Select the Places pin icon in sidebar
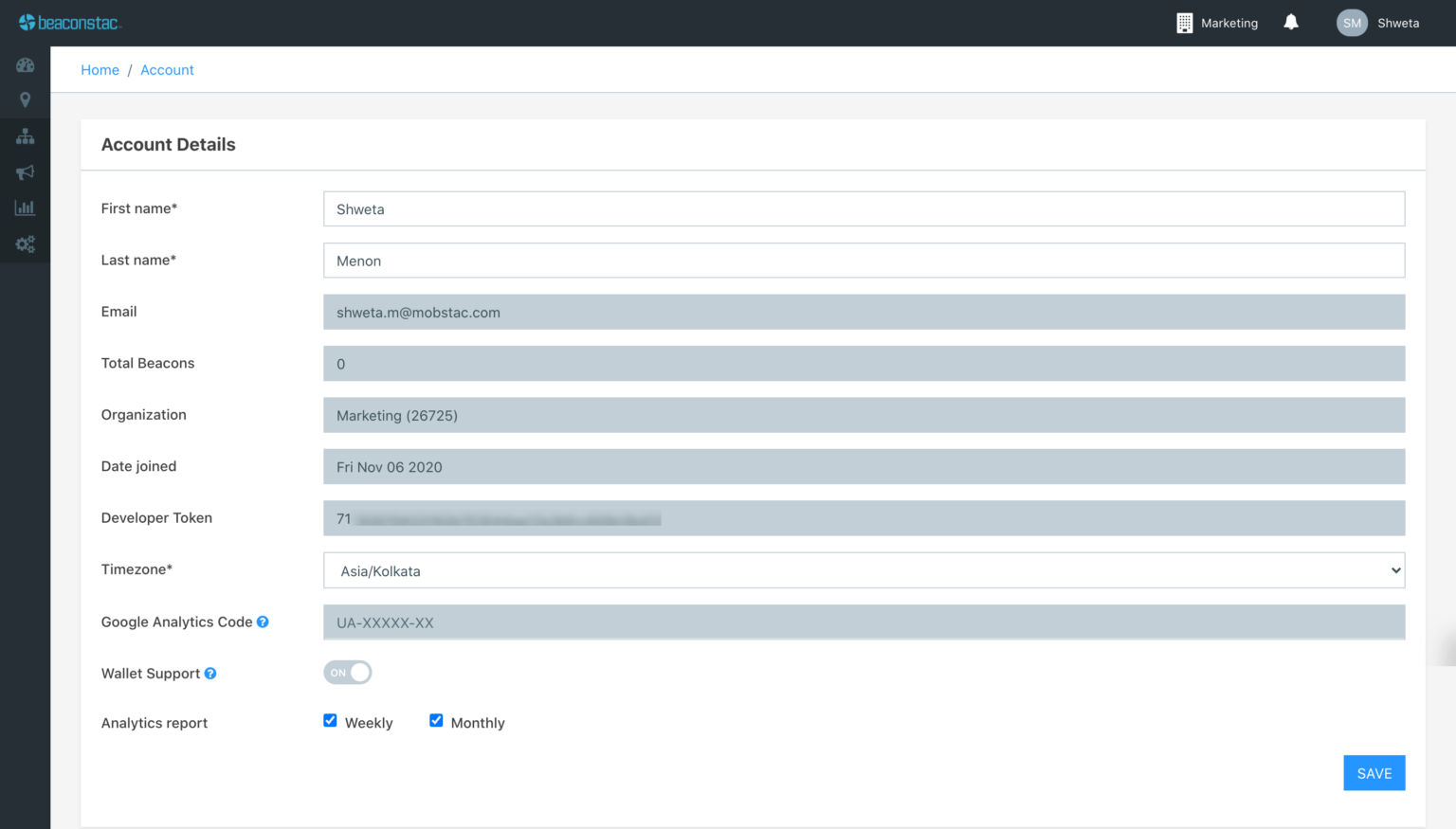Viewport: 1456px width, 829px height. (25, 99)
